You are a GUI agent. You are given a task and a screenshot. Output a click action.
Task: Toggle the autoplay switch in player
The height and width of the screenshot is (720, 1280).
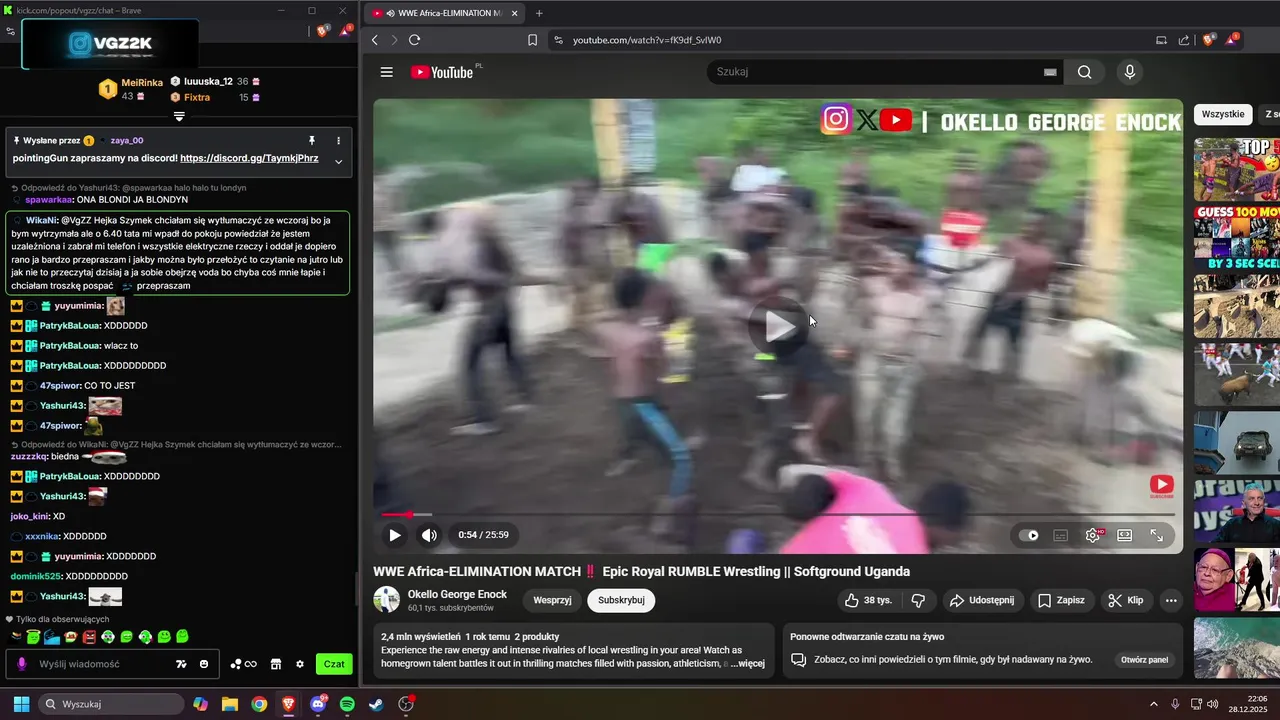point(1028,535)
